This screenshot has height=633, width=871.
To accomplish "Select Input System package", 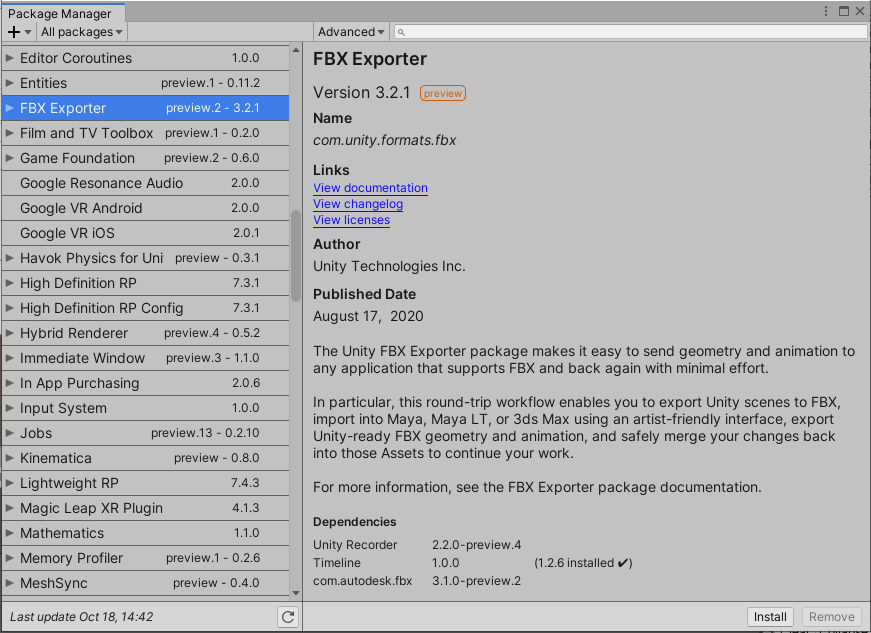I will point(146,408).
